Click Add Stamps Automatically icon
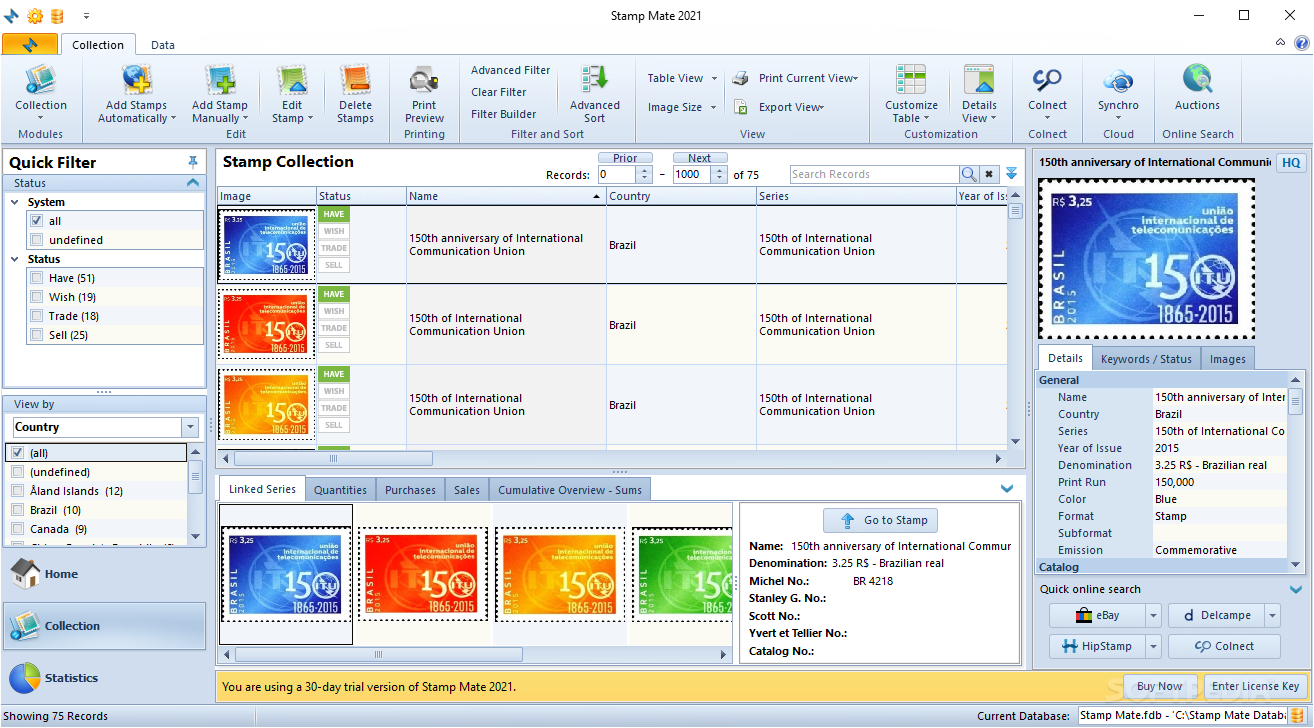The height and width of the screenshot is (728, 1314). [136, 80]
